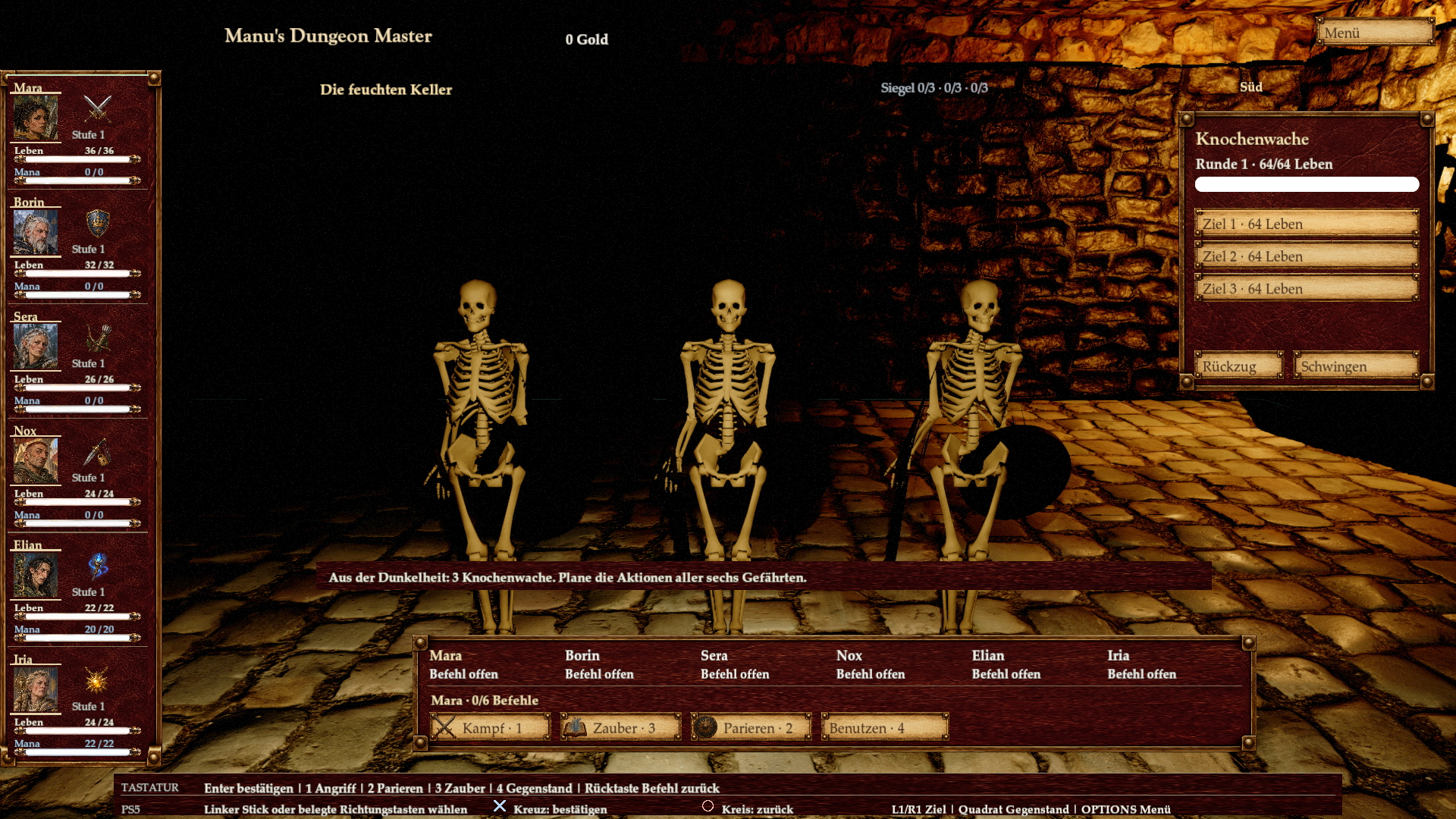Click Borin's shield class icon

point(97,224)
